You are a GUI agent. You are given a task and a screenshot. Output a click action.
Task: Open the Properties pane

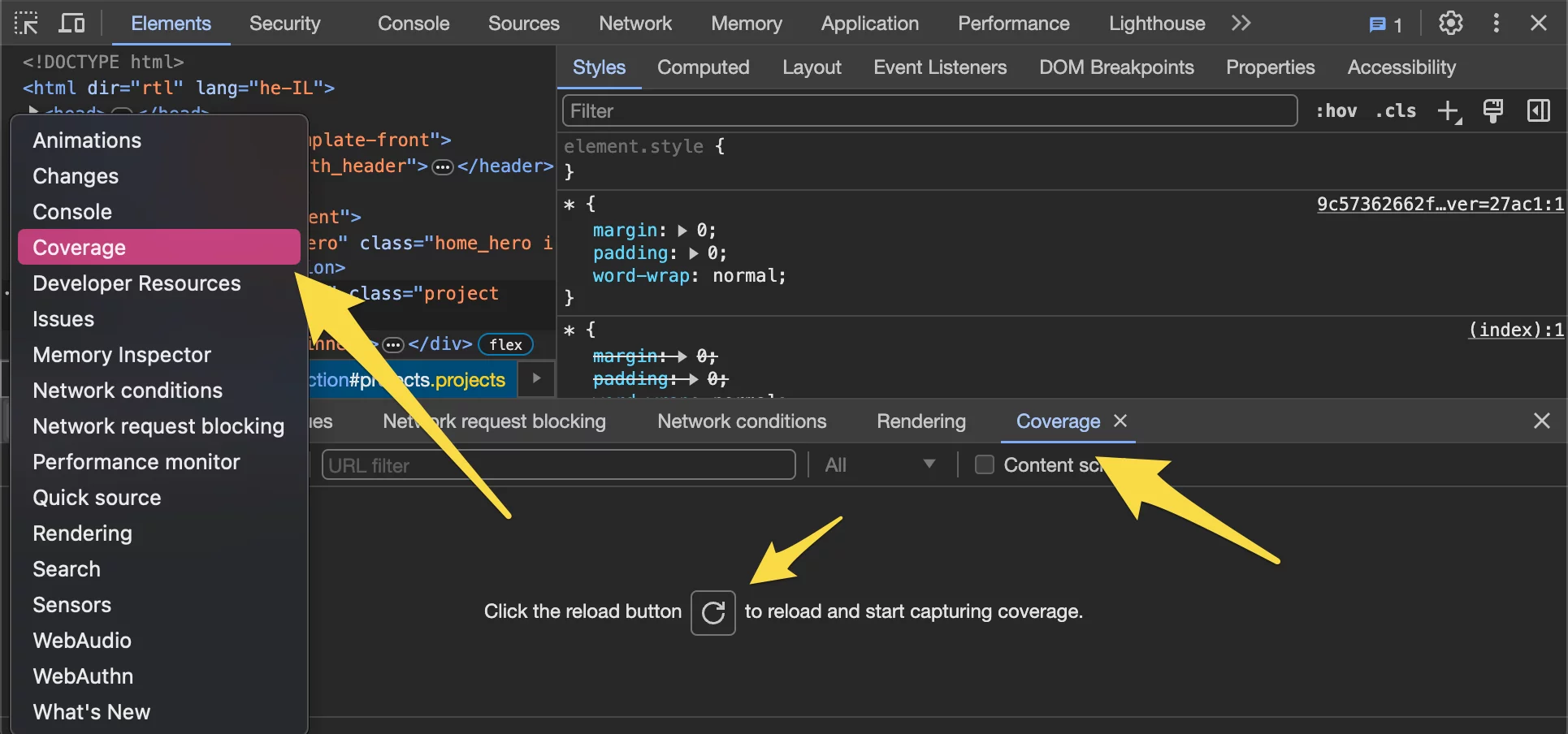(1271, 67)
